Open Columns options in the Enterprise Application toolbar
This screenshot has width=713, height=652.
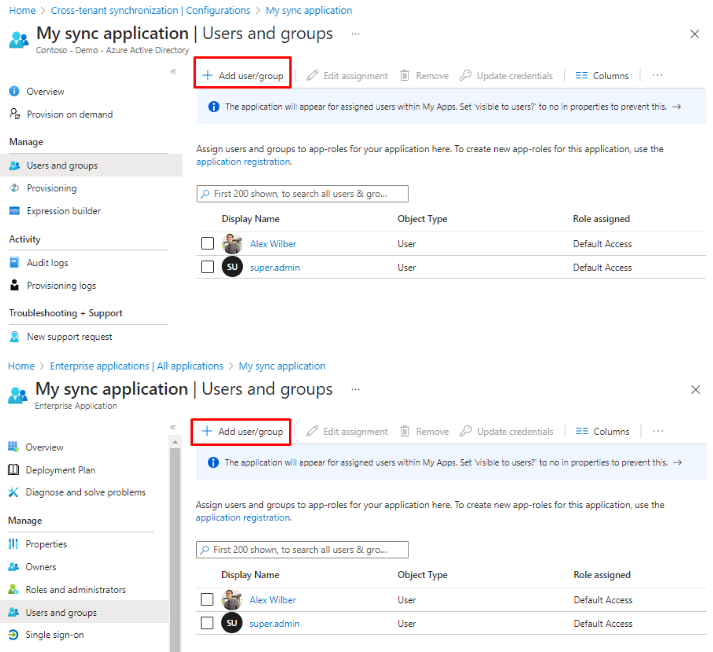coord(603,432)
